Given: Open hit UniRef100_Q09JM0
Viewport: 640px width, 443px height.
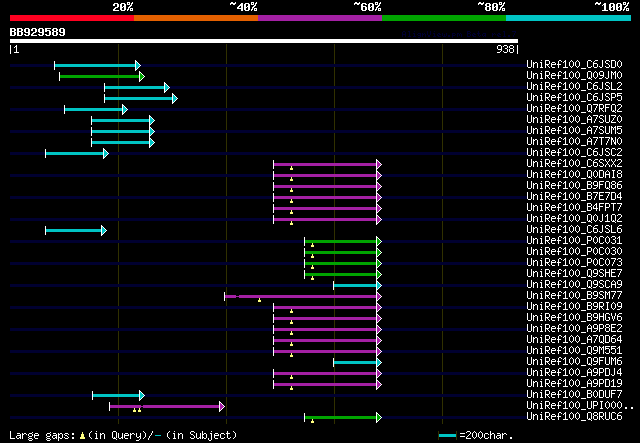Looking at the screenshot, I should click(x=574, y=75).
